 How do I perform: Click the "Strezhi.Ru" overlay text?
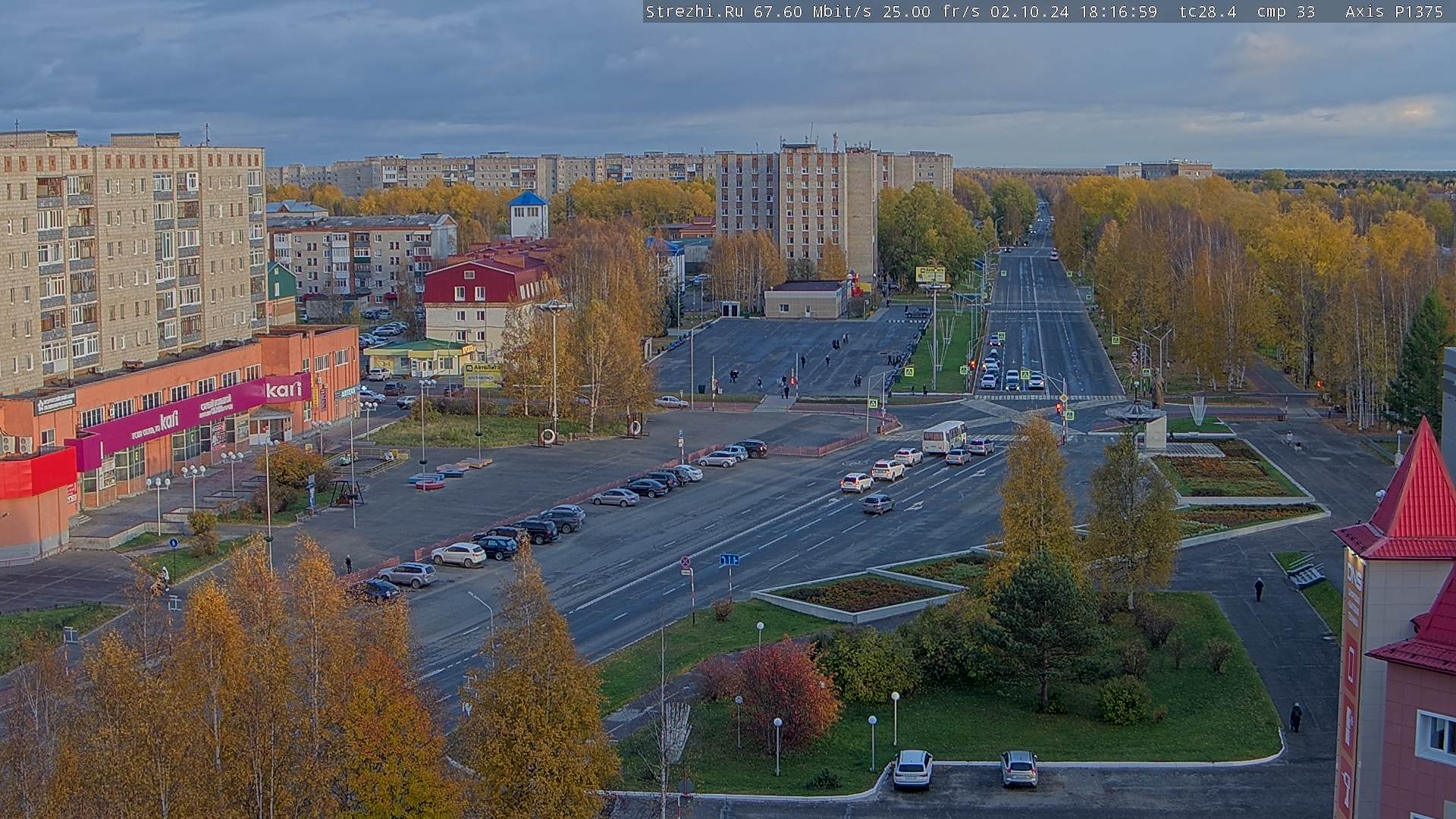point(694,11)
